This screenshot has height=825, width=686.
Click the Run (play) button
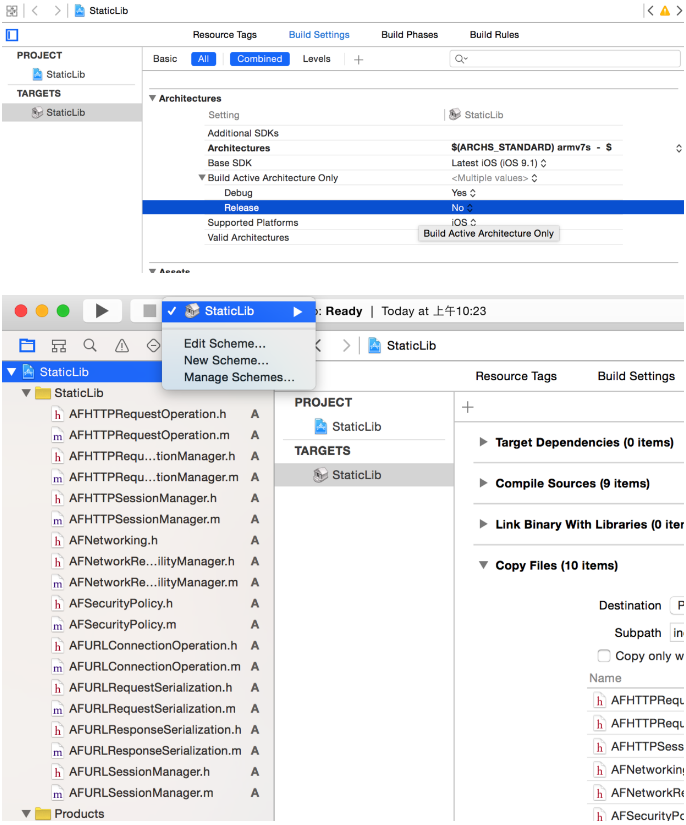(x=101, y=311)
